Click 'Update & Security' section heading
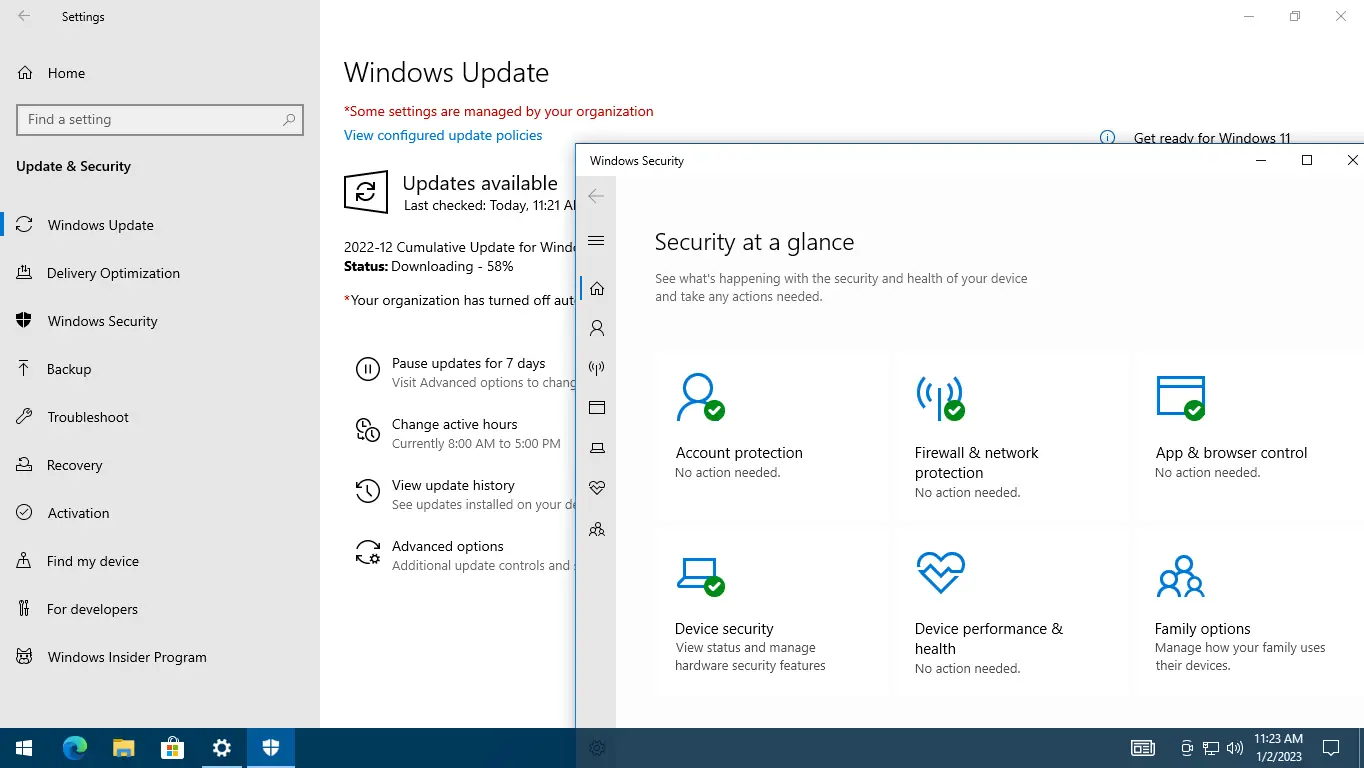 coord(73,166)
